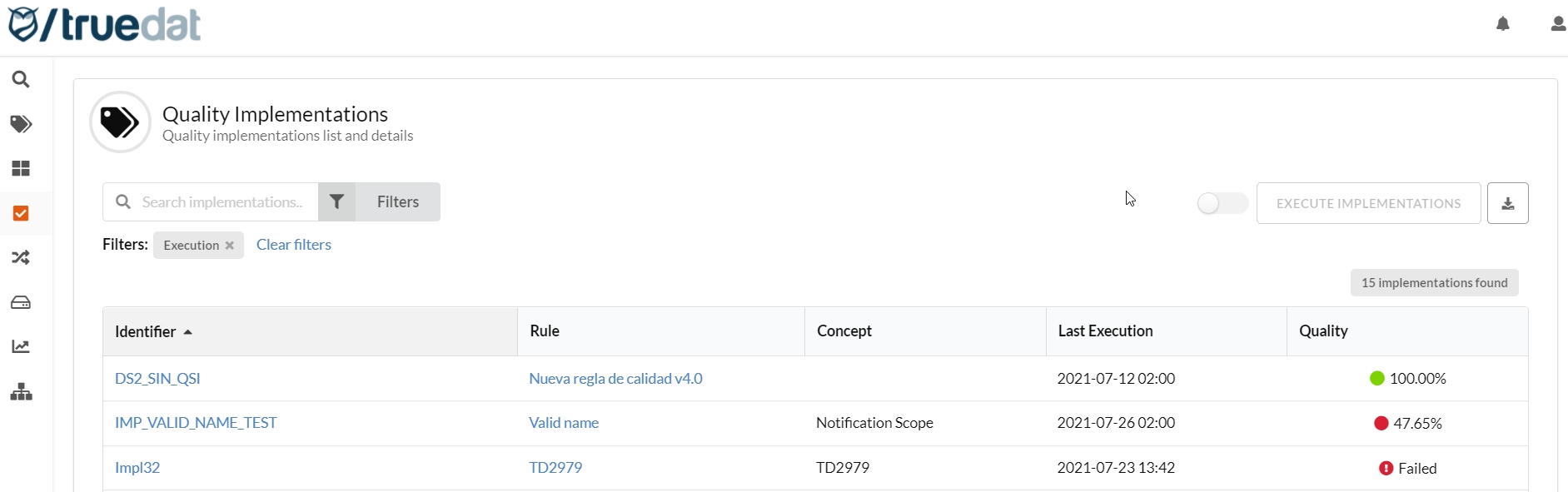Open the user profile icon
This screenshot has width=1568, height=492.
pos(1558,24)
